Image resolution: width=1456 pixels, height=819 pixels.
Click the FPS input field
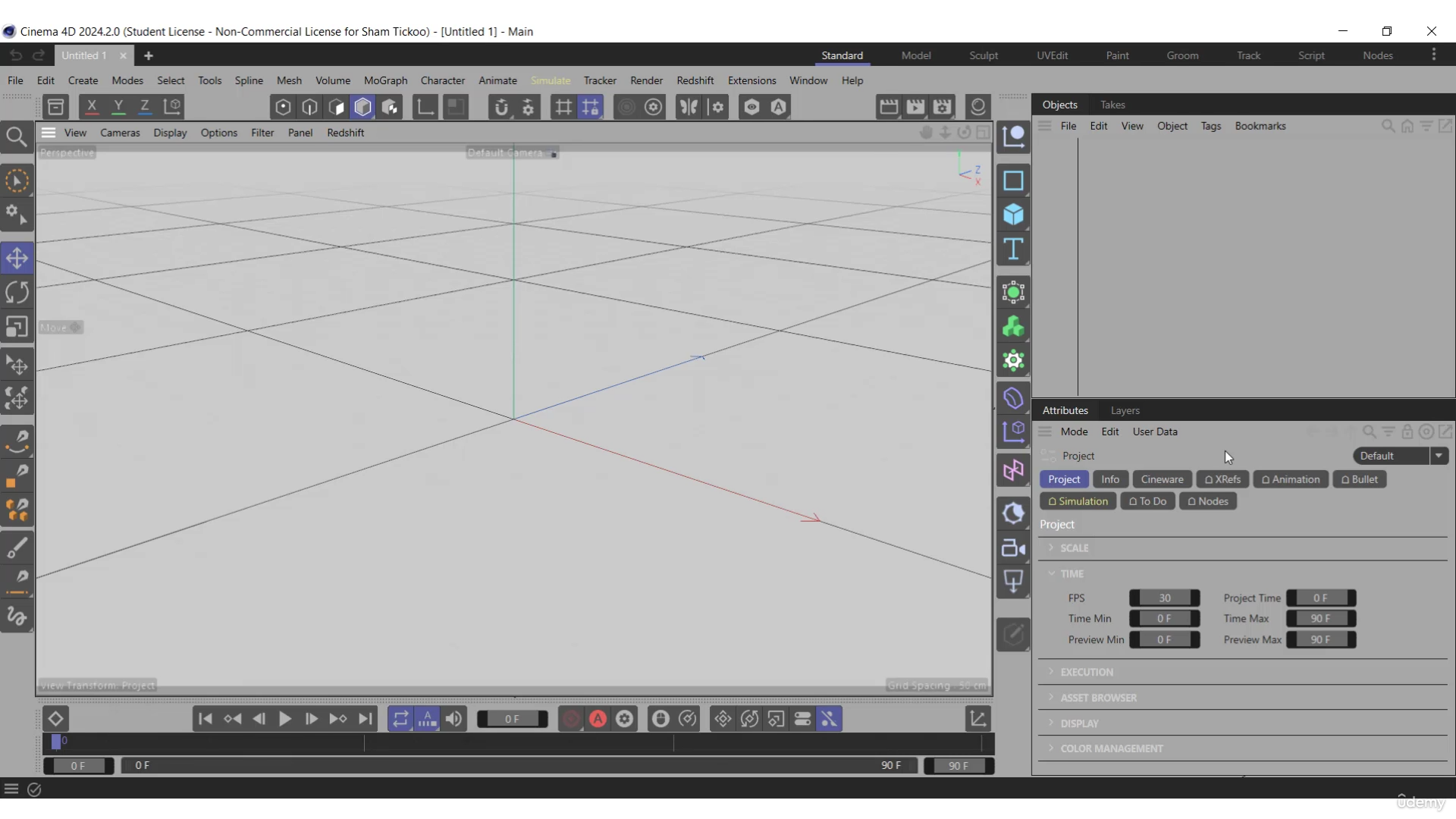1164,597
